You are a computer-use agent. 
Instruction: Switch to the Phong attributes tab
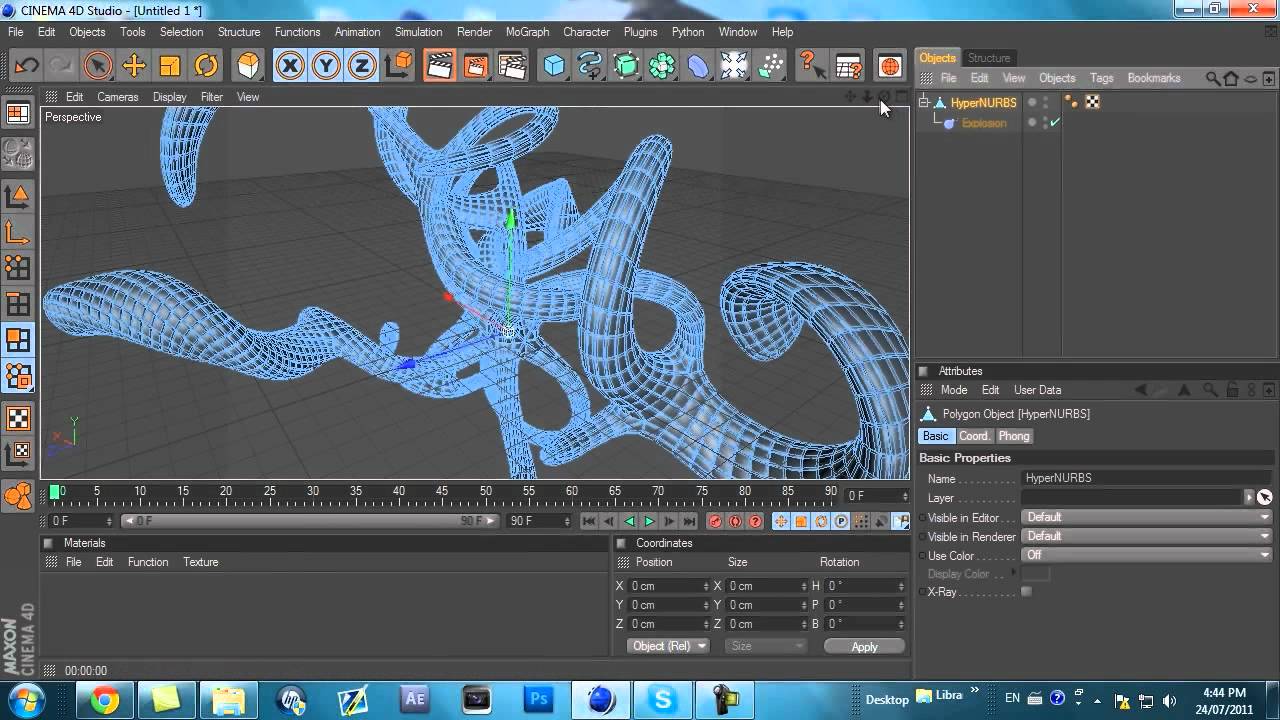point(1014,436)
